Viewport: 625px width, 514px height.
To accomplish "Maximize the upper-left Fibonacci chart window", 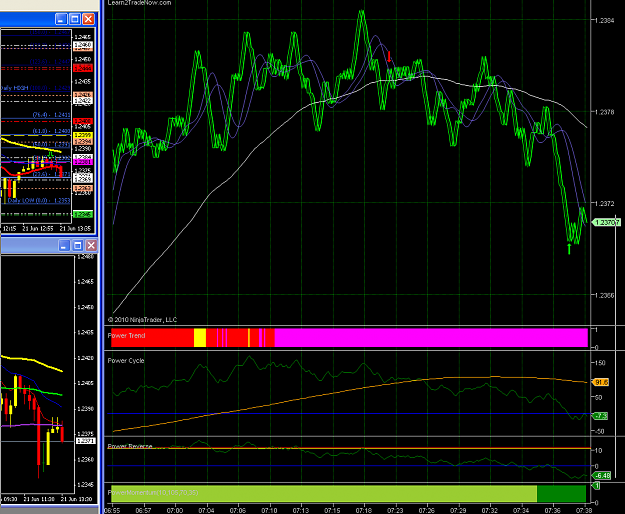I will (x=75, y=19).
